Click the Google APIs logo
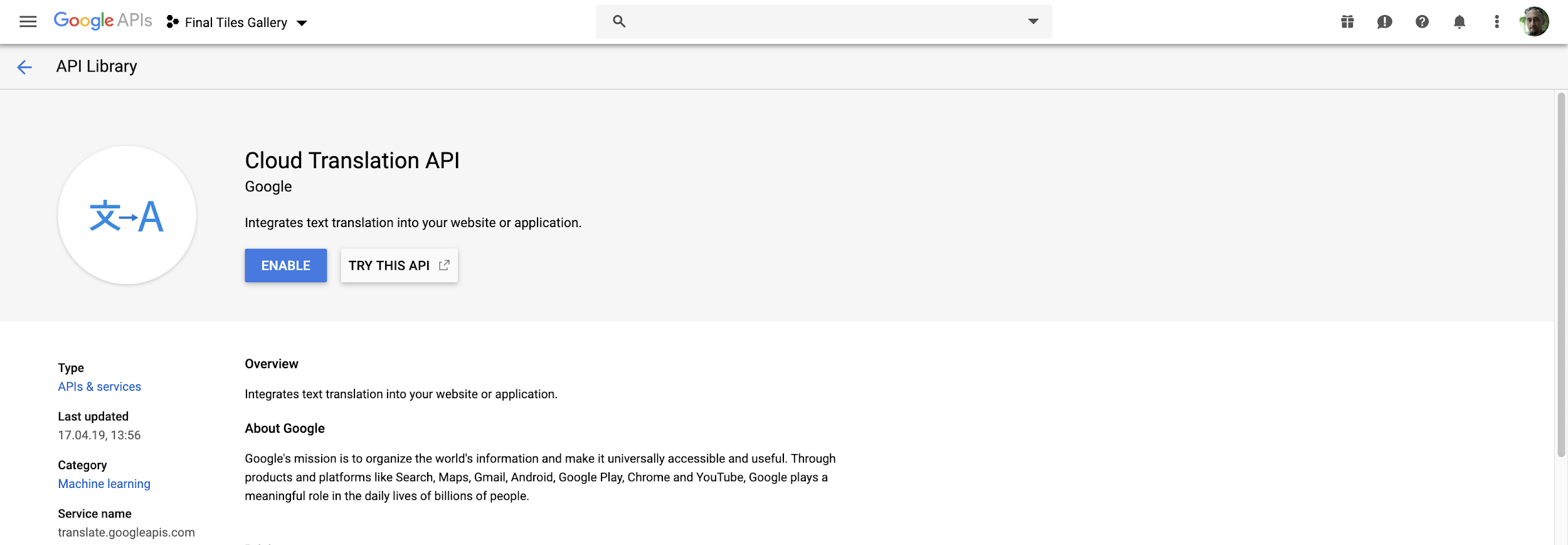 click(103, 21)
